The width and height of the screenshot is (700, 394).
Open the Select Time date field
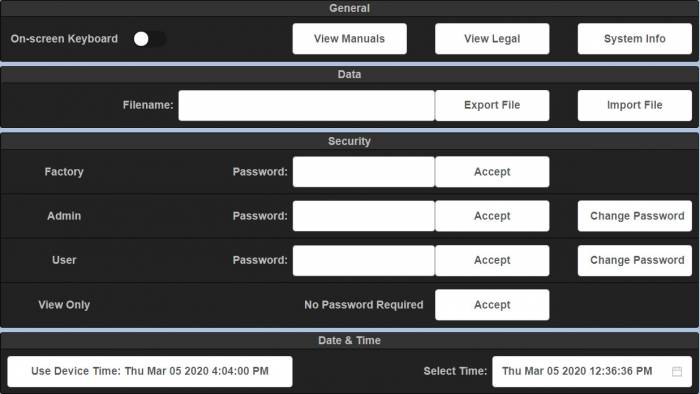(x=592, y=371)
